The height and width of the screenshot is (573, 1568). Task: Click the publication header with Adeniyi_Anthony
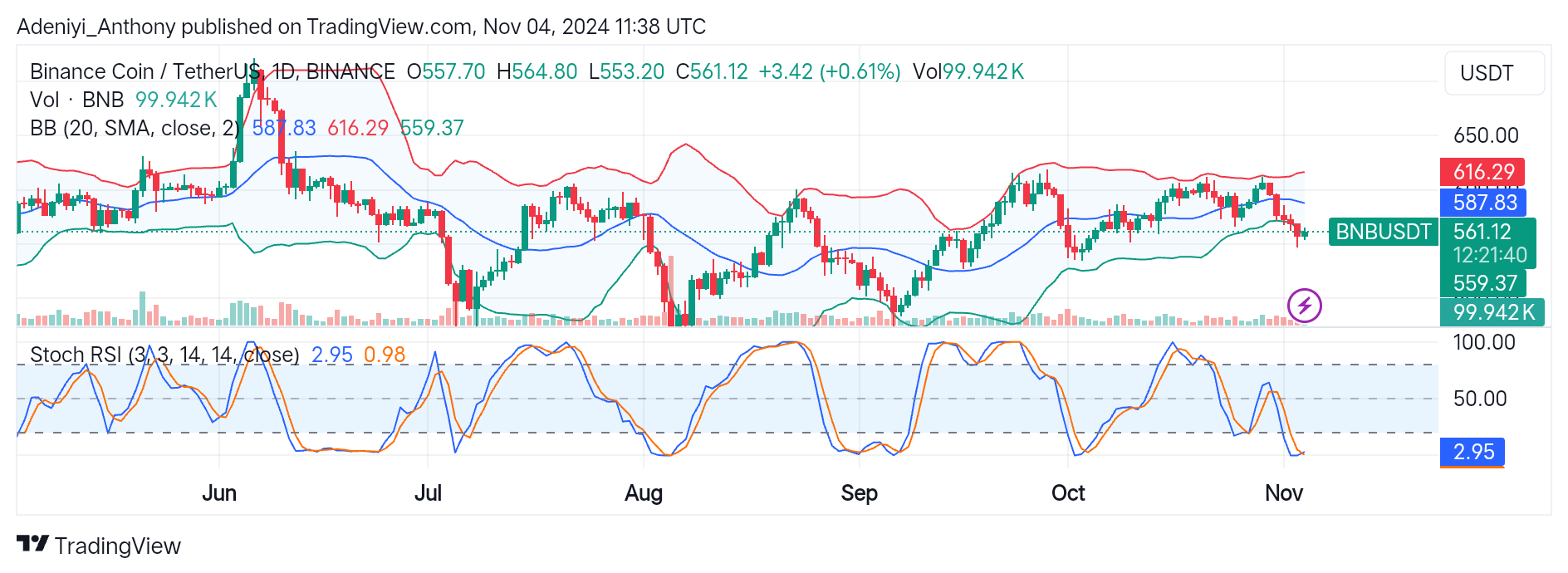click(x=361, y=27)
